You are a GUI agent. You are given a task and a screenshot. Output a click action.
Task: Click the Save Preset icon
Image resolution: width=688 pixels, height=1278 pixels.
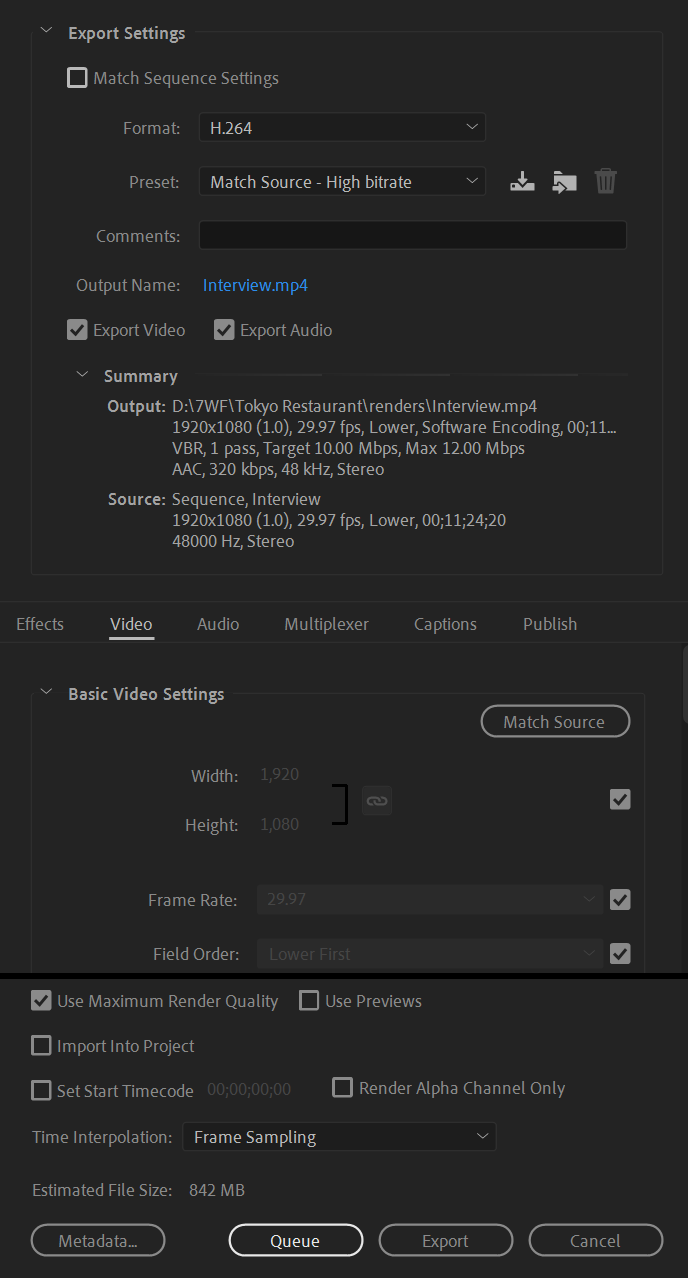[522, 182]
